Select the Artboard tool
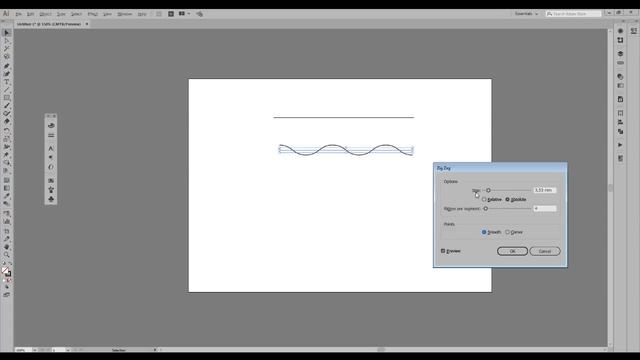Screen dimensions: 640x360 tap(7, 231)
